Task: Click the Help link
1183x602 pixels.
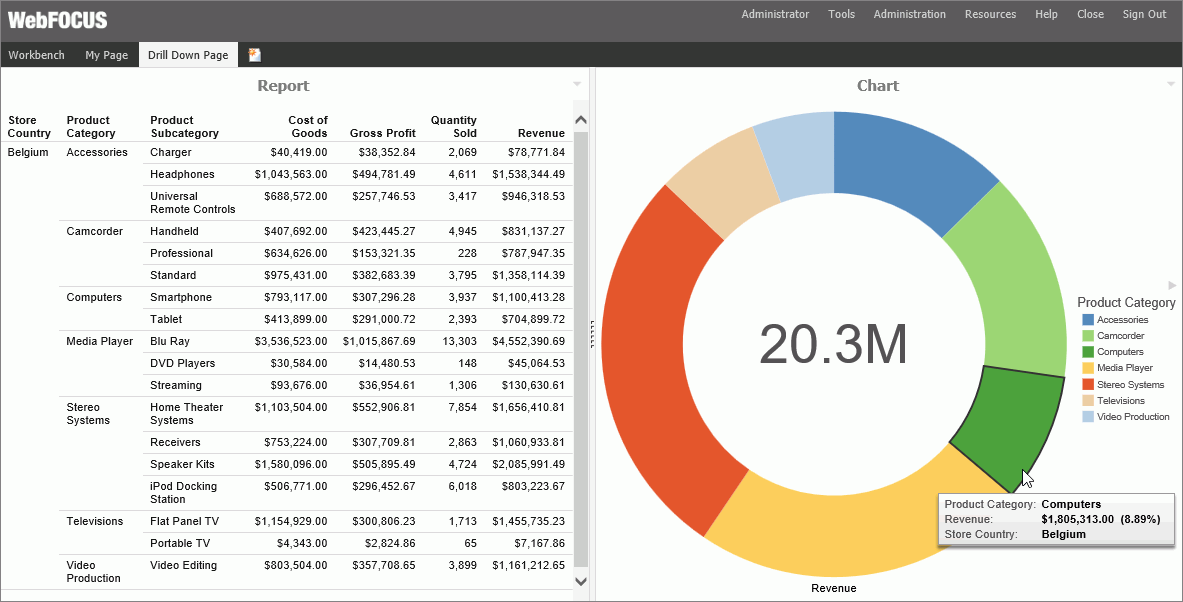Action: [x=1046, y=14]
